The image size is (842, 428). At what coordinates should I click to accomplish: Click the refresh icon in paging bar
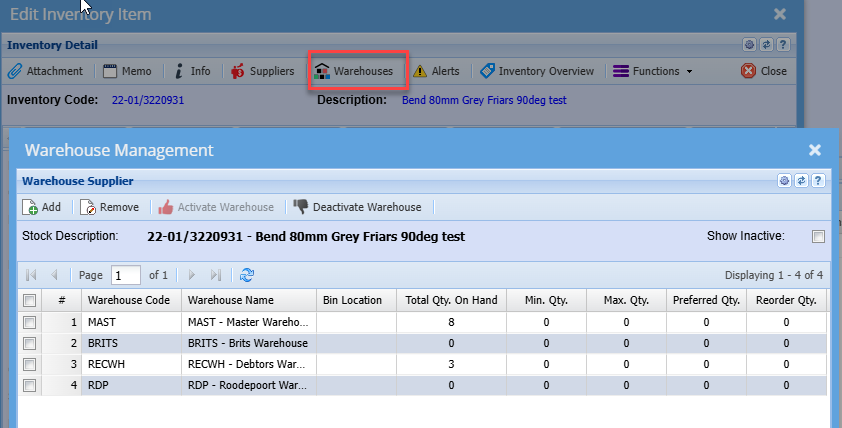(247, 275)
